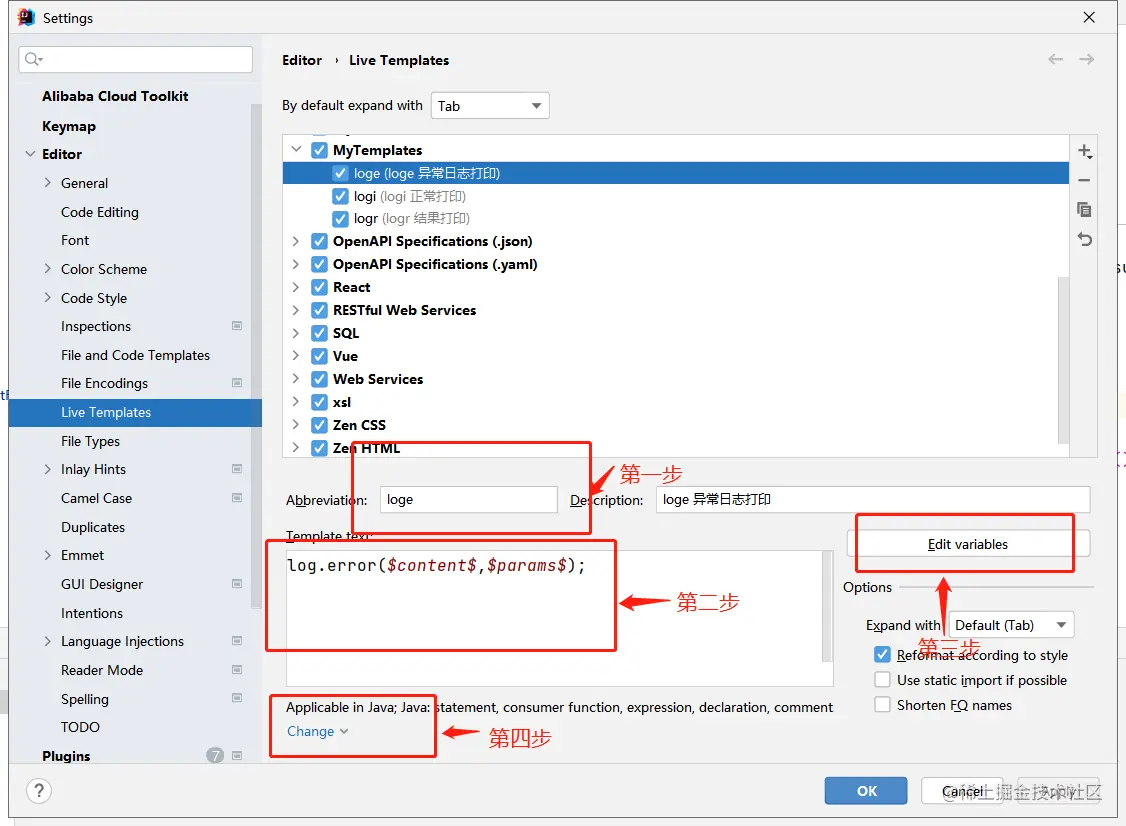Image resolution: width=1126 pixels, height=826 pixels.
Task: Click the Plugins update count badge
Action: pos(215,756)
